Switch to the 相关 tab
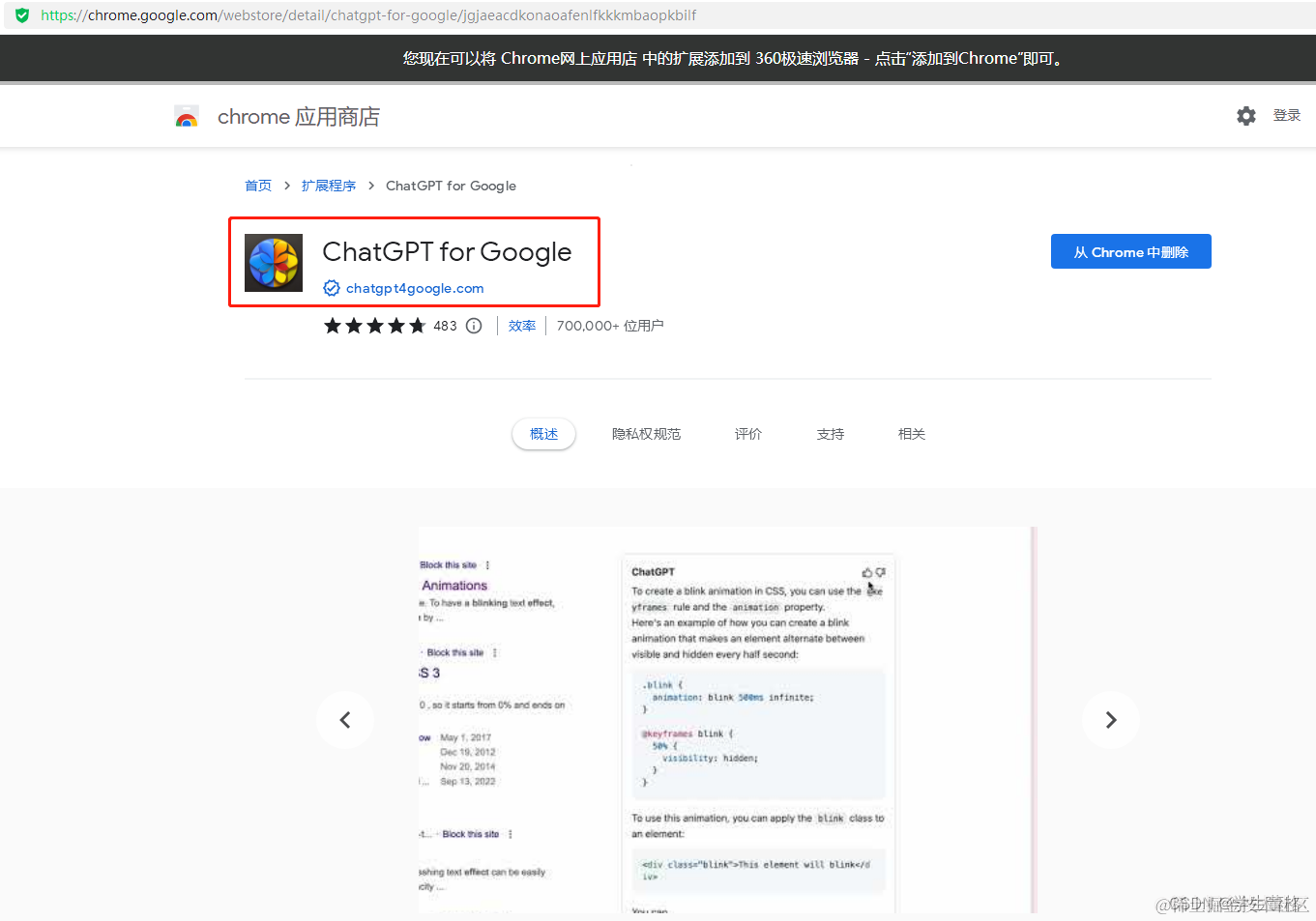Screen dimensions: 1316x921 [912, 434]
